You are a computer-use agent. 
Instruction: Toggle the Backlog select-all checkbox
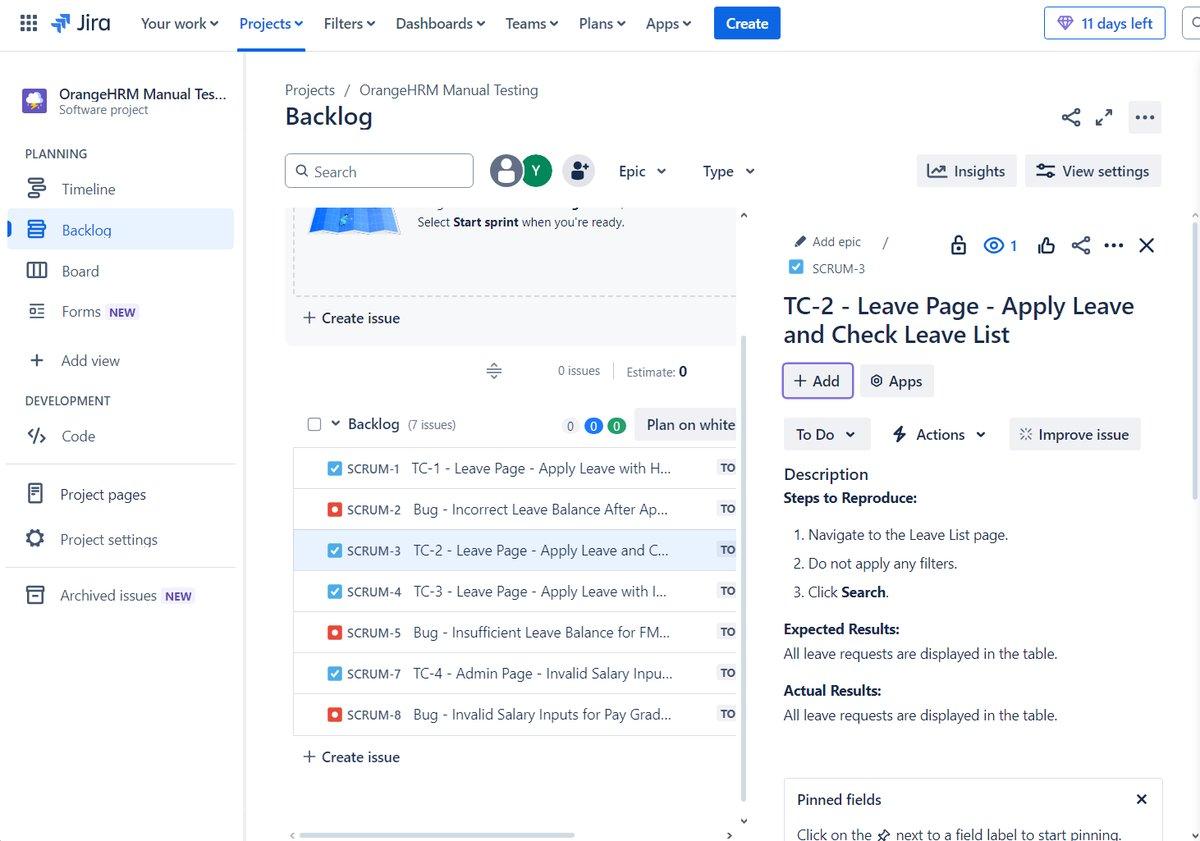click(x=314, y=425)
